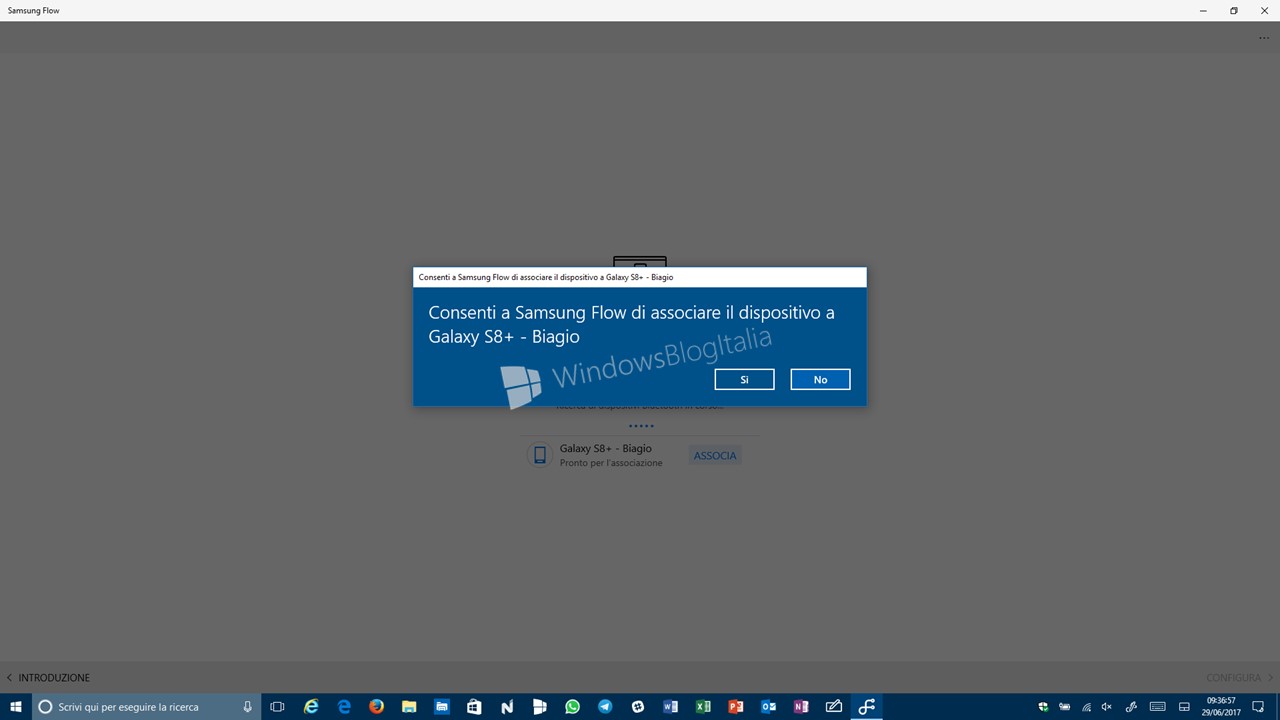Open the three-dots more options menu
1280x720 pixels.
[1264, 38]
